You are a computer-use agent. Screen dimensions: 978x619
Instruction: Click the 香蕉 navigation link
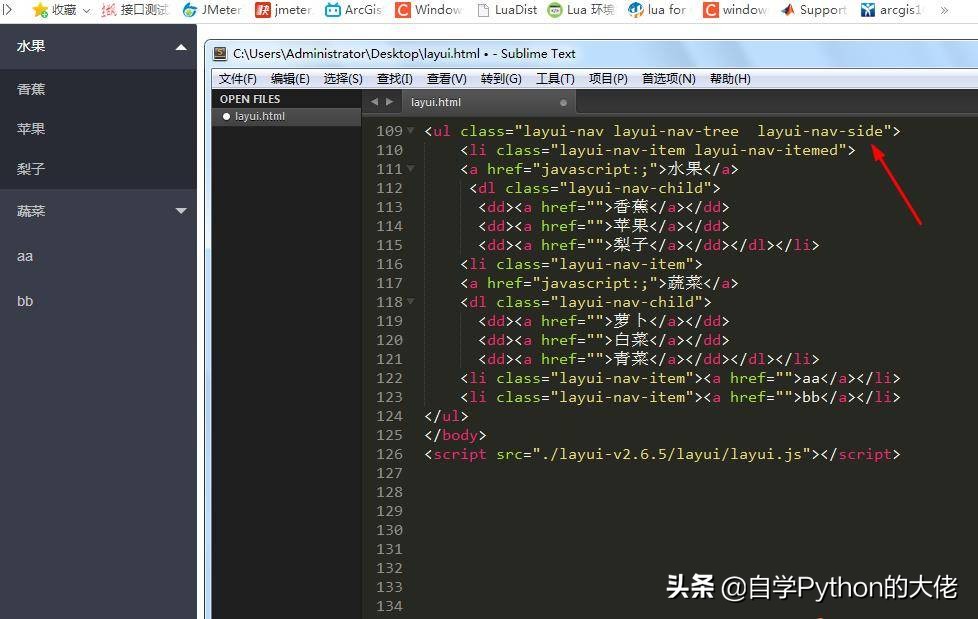31,89
